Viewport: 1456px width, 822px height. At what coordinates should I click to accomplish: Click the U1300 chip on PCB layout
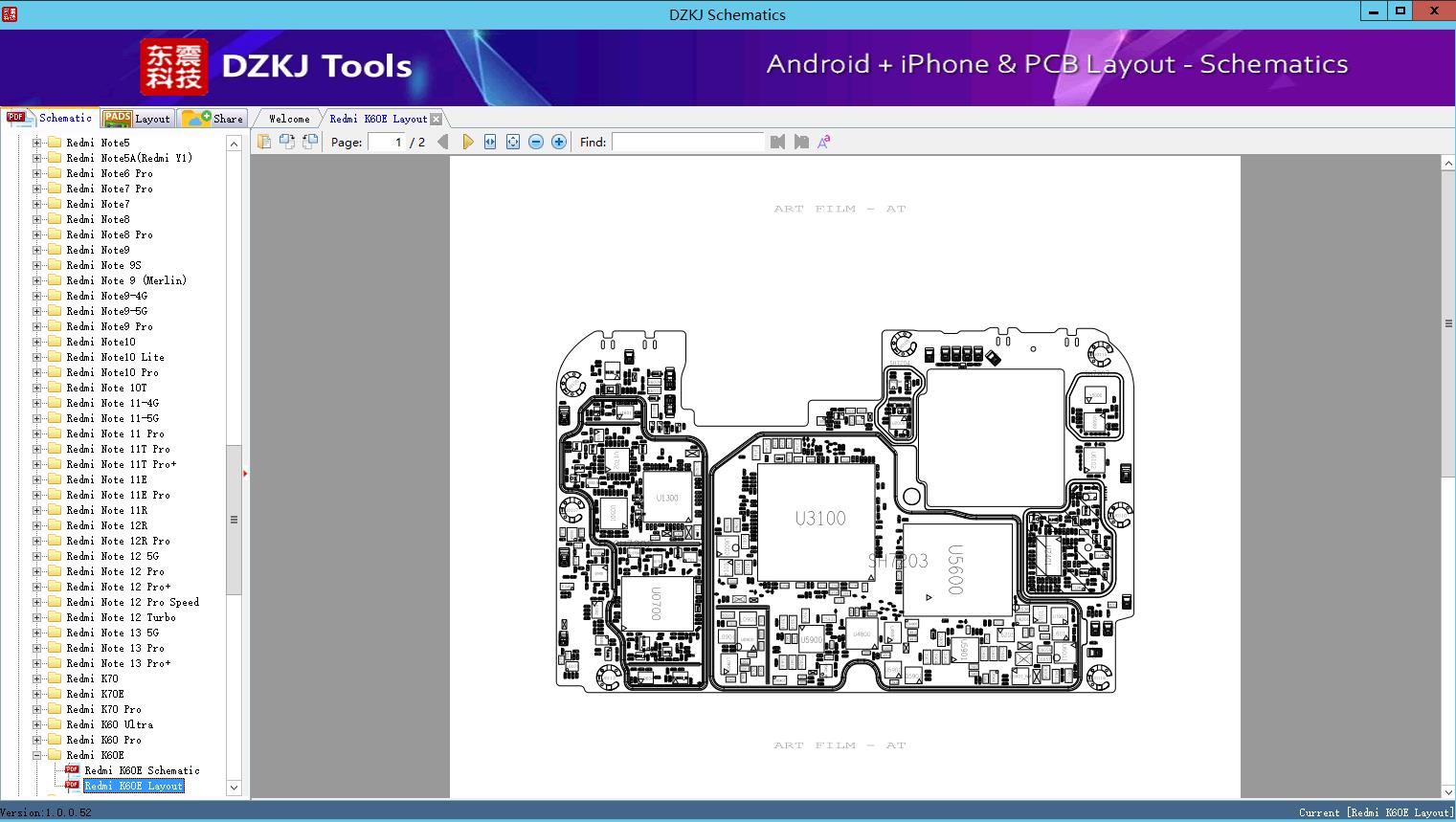click(667, 498)
